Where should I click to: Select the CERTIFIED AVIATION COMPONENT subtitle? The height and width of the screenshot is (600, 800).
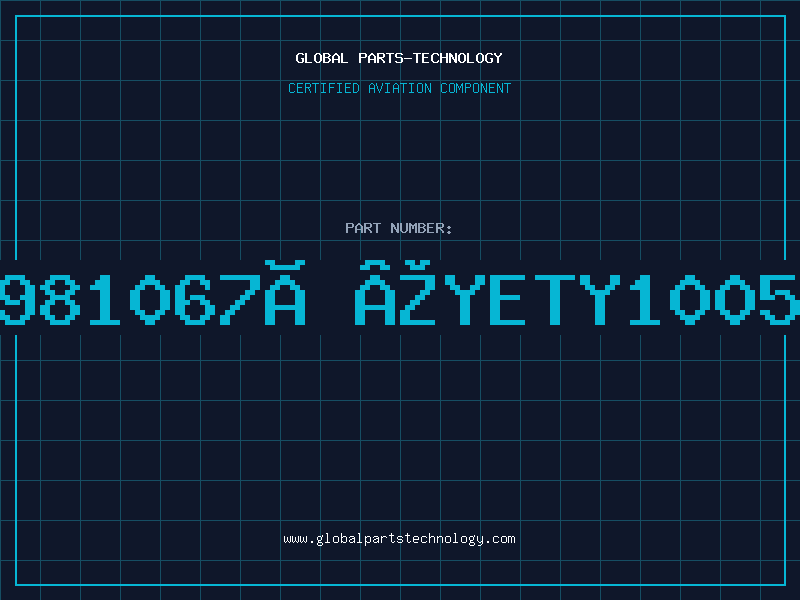pos(399,88)
